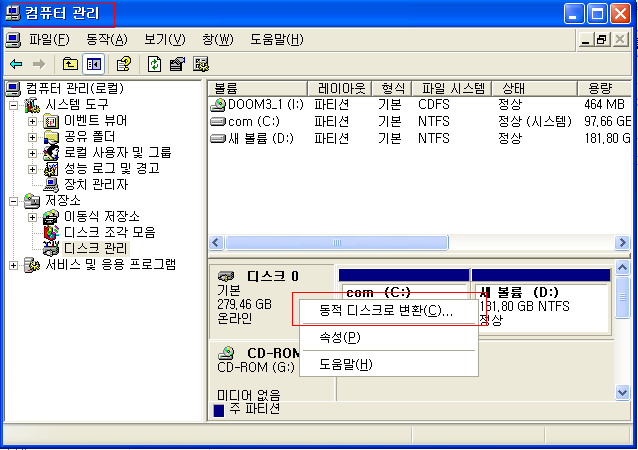Click the Back arrow toolbar icon
Image resolution: width=638 pixels, height=450 pixels.
point(16,64)
